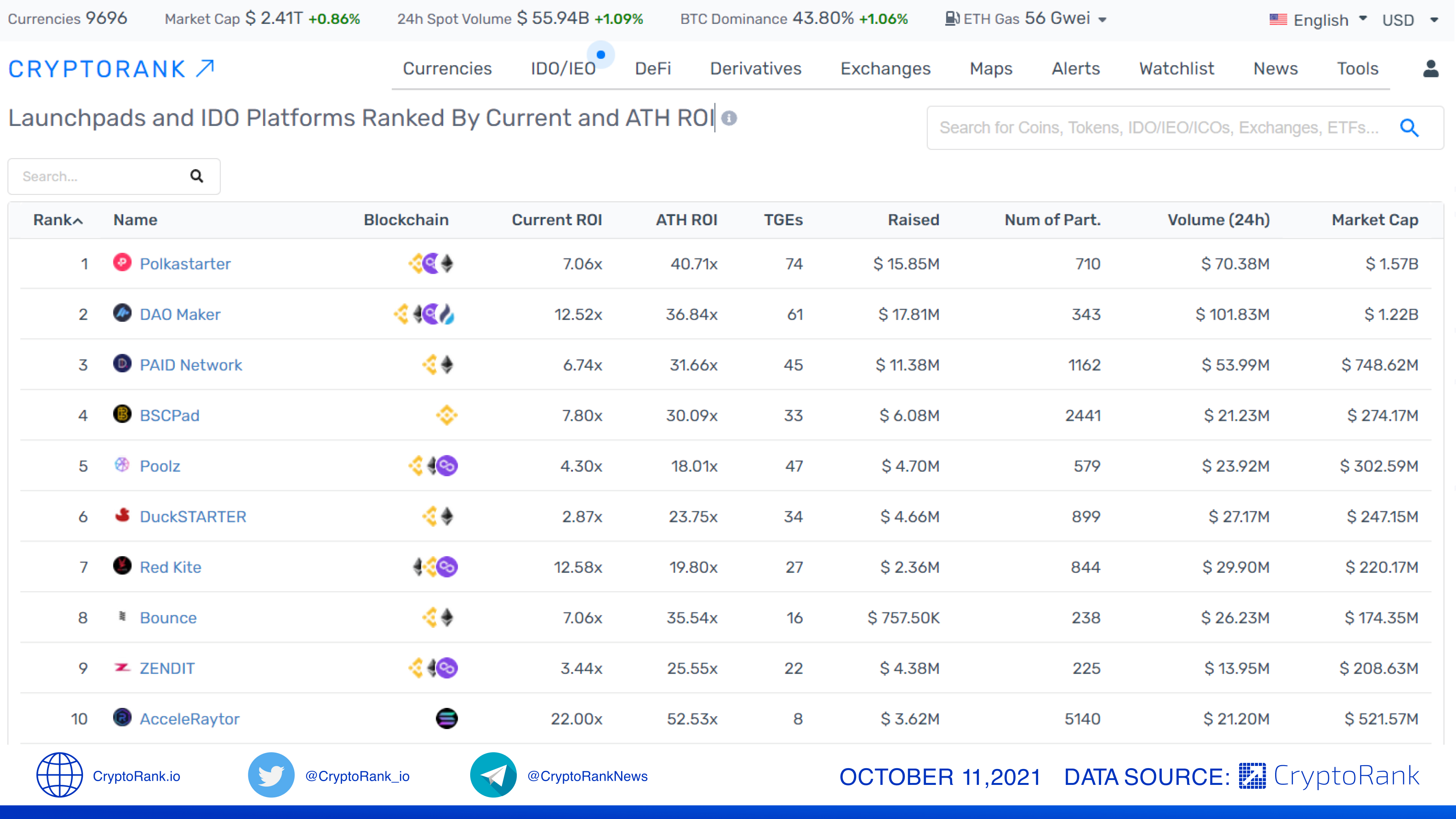Image resolution: width=1456 pixels, height=819 pixels.
Task: Click the CryptoRank logo arrow icon
Action: (x=205, y=68)
